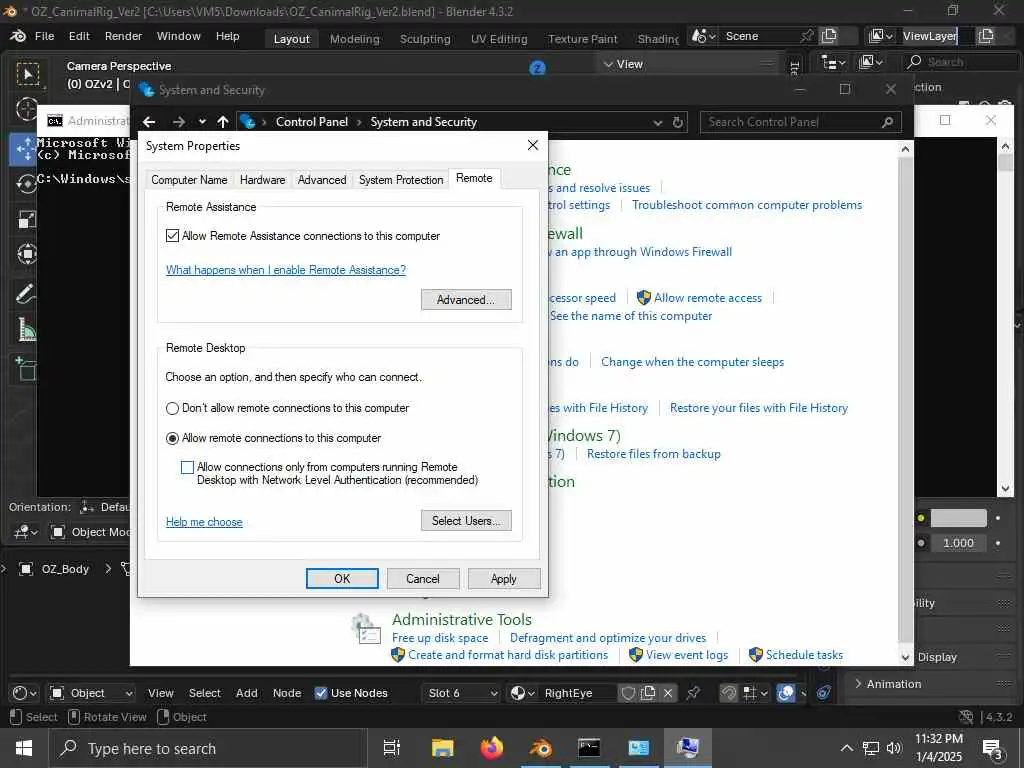Viewport: 1024px width, 768px height.
Task: Open the Slot 6 material slot dropdown
Action: click(462, 693)
